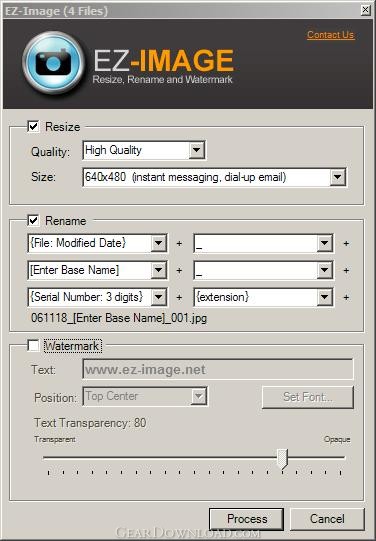The width and height of the screenshot is (376, 541).
Task: Click the Opaque label above slider
Action: point(337,439)
